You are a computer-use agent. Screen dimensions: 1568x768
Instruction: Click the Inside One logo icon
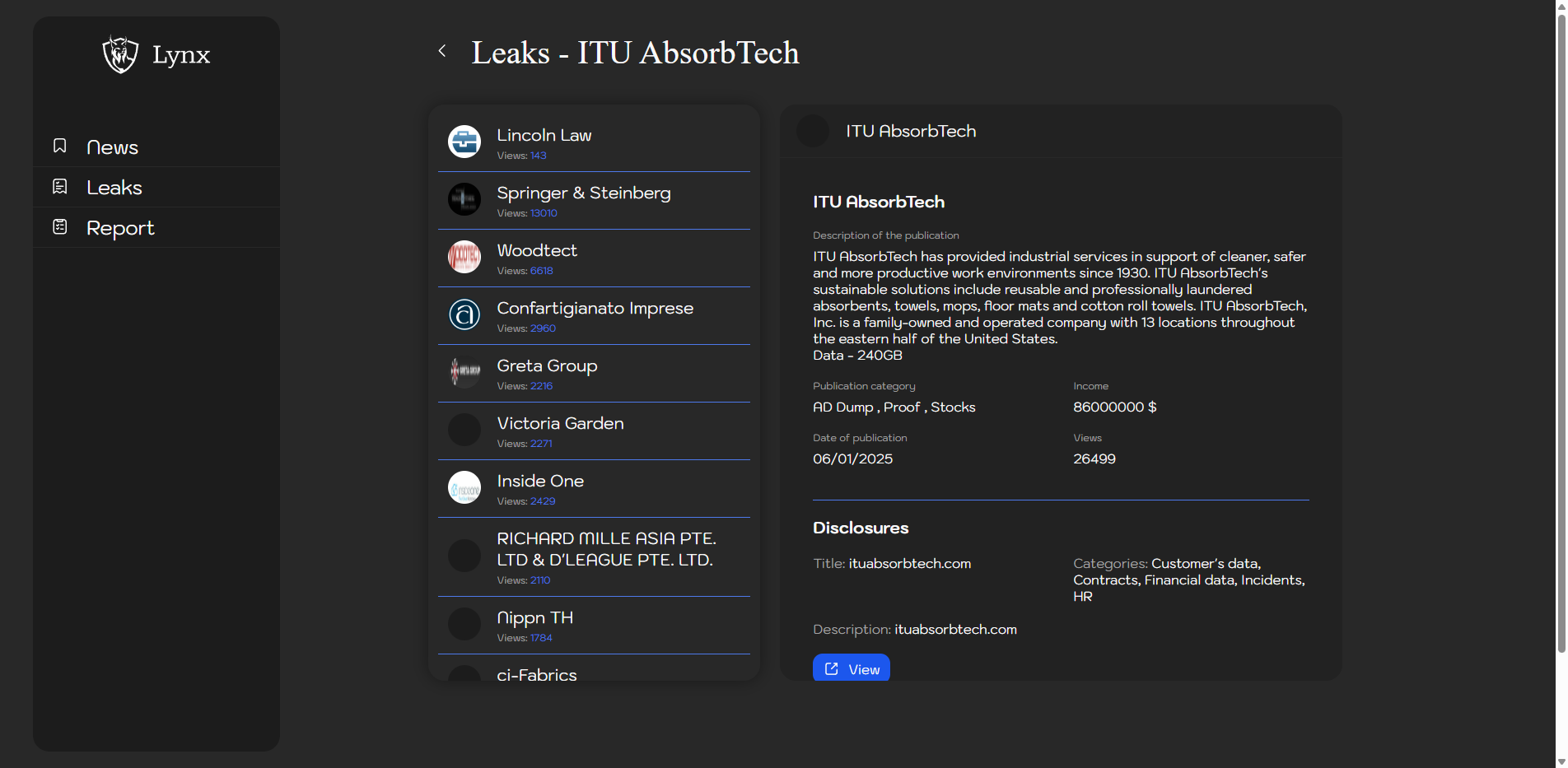pyautogui.click(x=464, y=487)
